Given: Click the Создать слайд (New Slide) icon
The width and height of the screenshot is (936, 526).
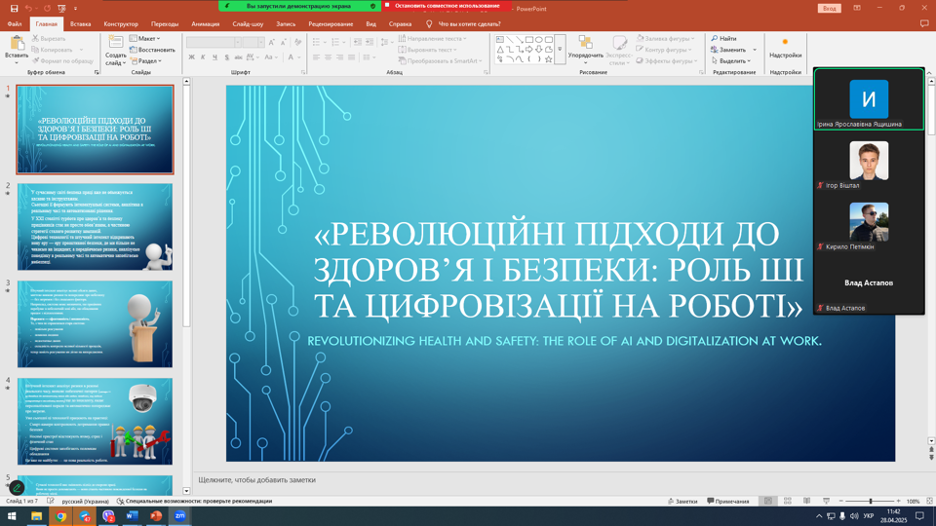Looking at the screenshot, I should (x=116, y=45).
